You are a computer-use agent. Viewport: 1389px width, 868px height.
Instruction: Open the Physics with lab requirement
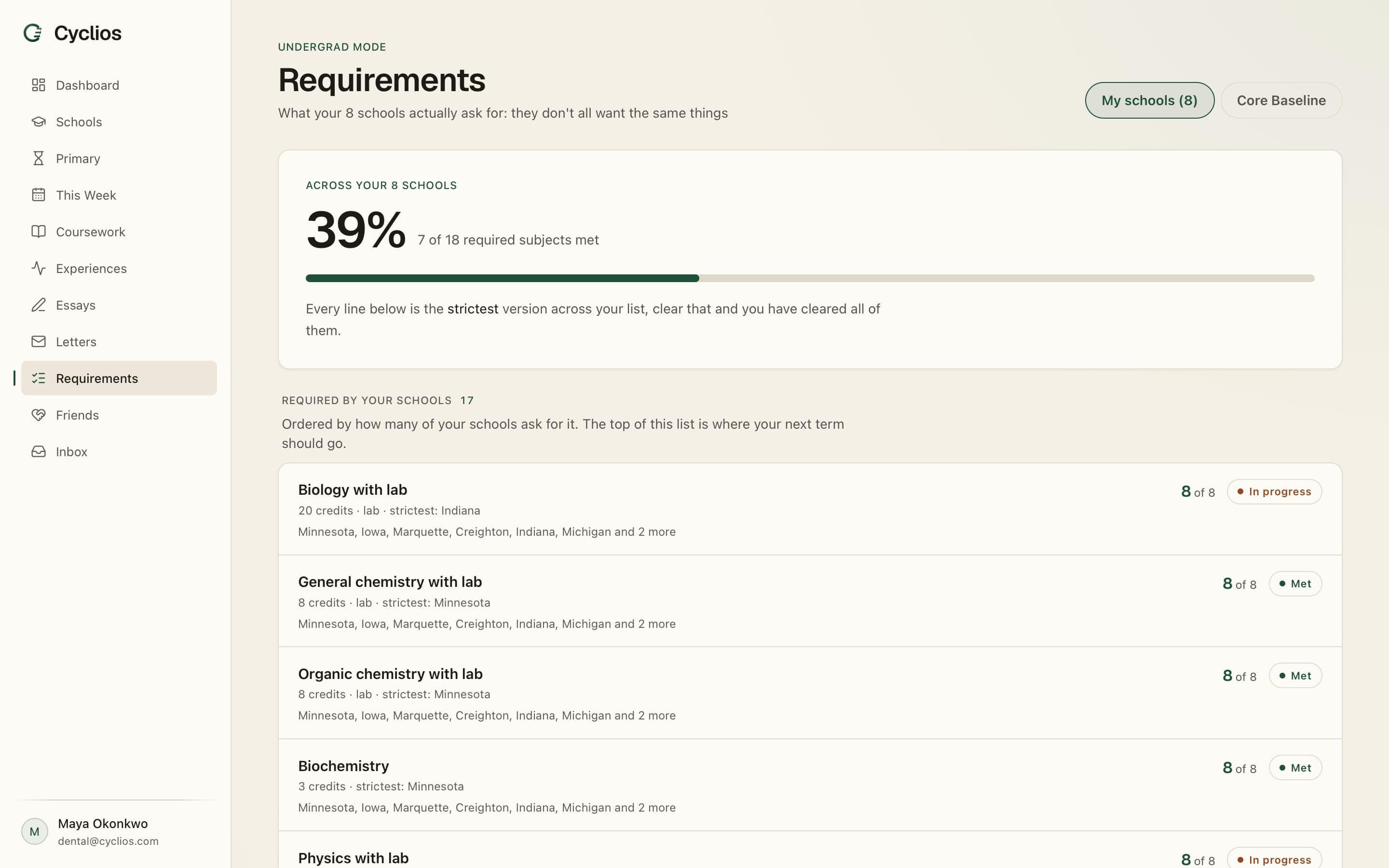(810, 850)
